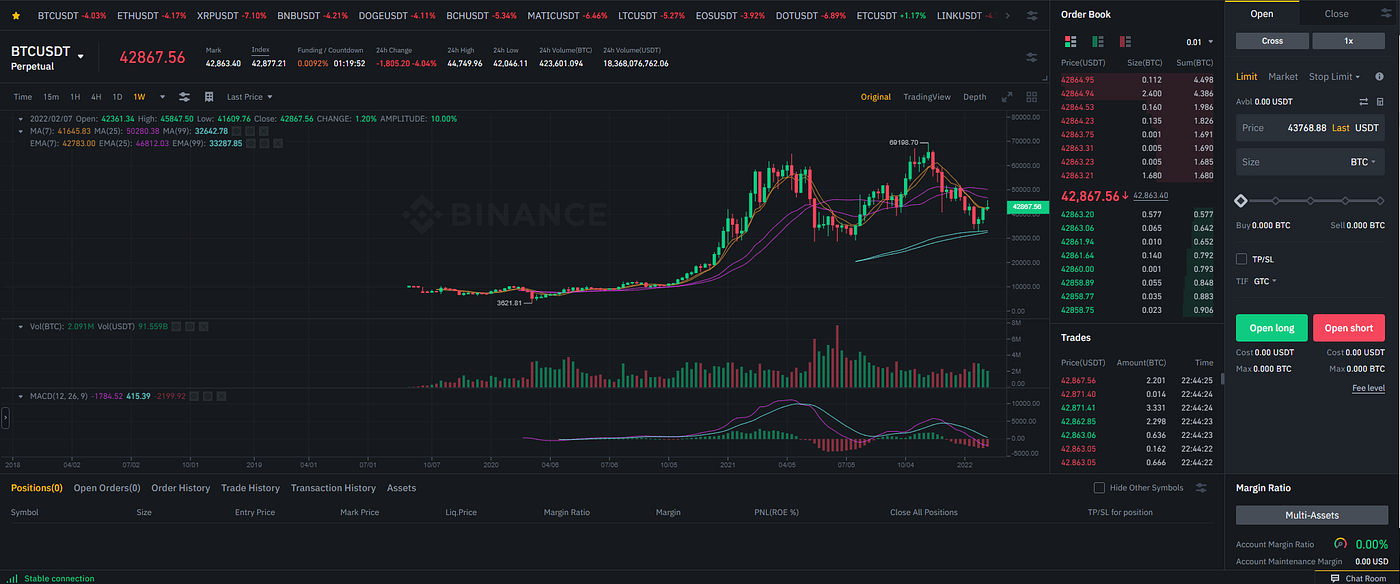Screen dimensions: 1400x584
Task: Enable Hide Other Symbols checkbox
Action: [x=1100, y=488]
